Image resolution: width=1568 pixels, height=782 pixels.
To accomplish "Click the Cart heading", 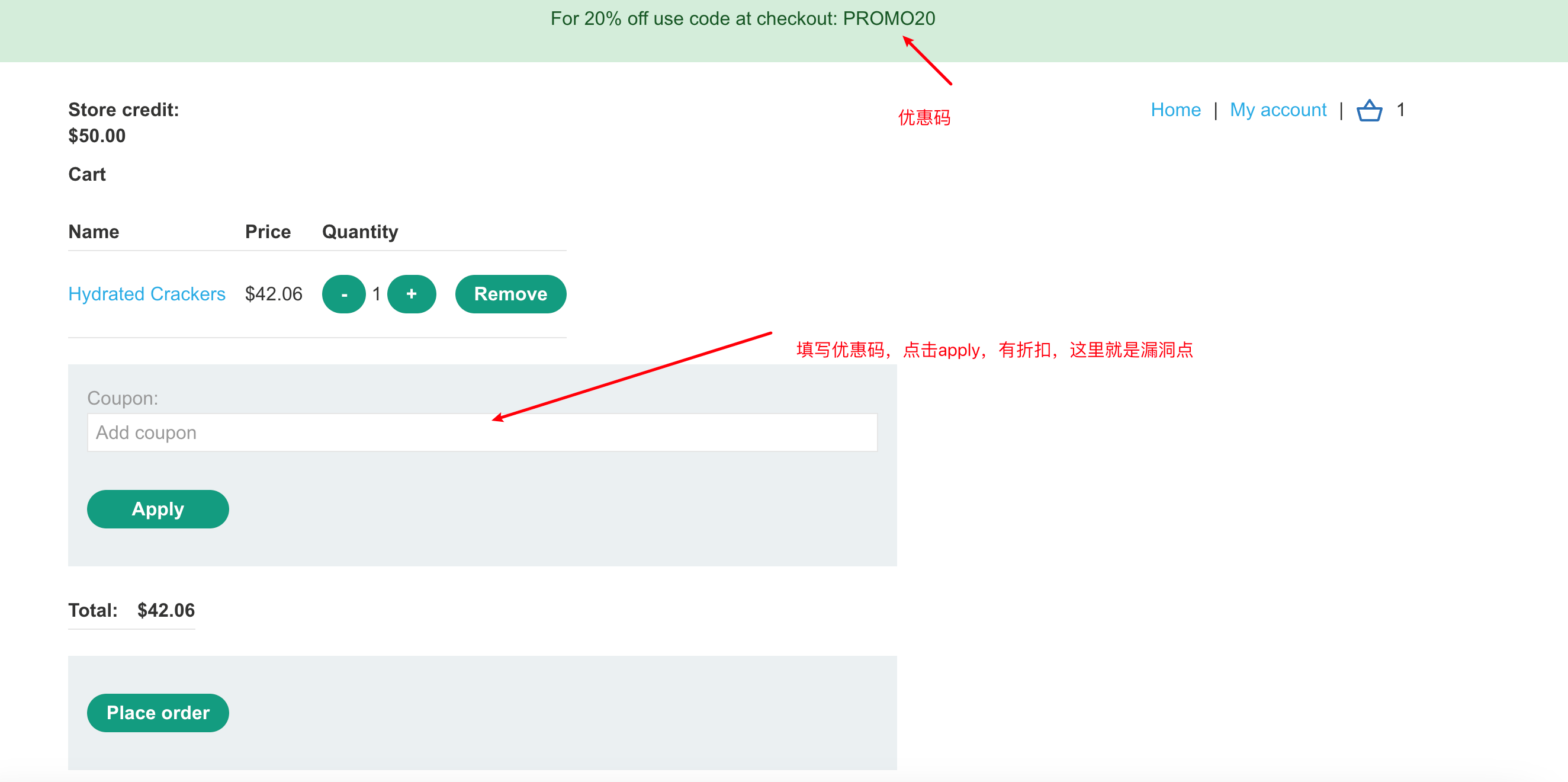I will (x=86, y=174).
